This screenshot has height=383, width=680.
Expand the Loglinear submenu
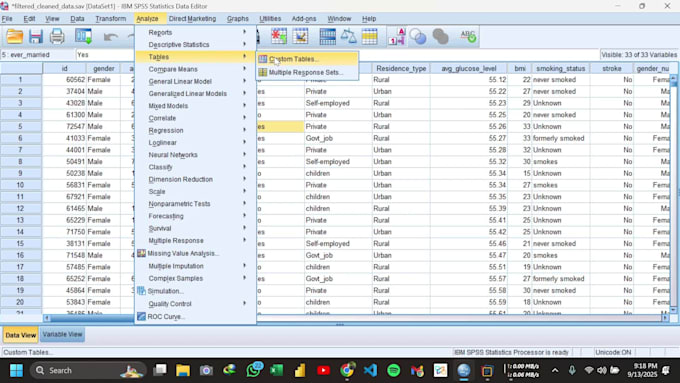point(195,143)
